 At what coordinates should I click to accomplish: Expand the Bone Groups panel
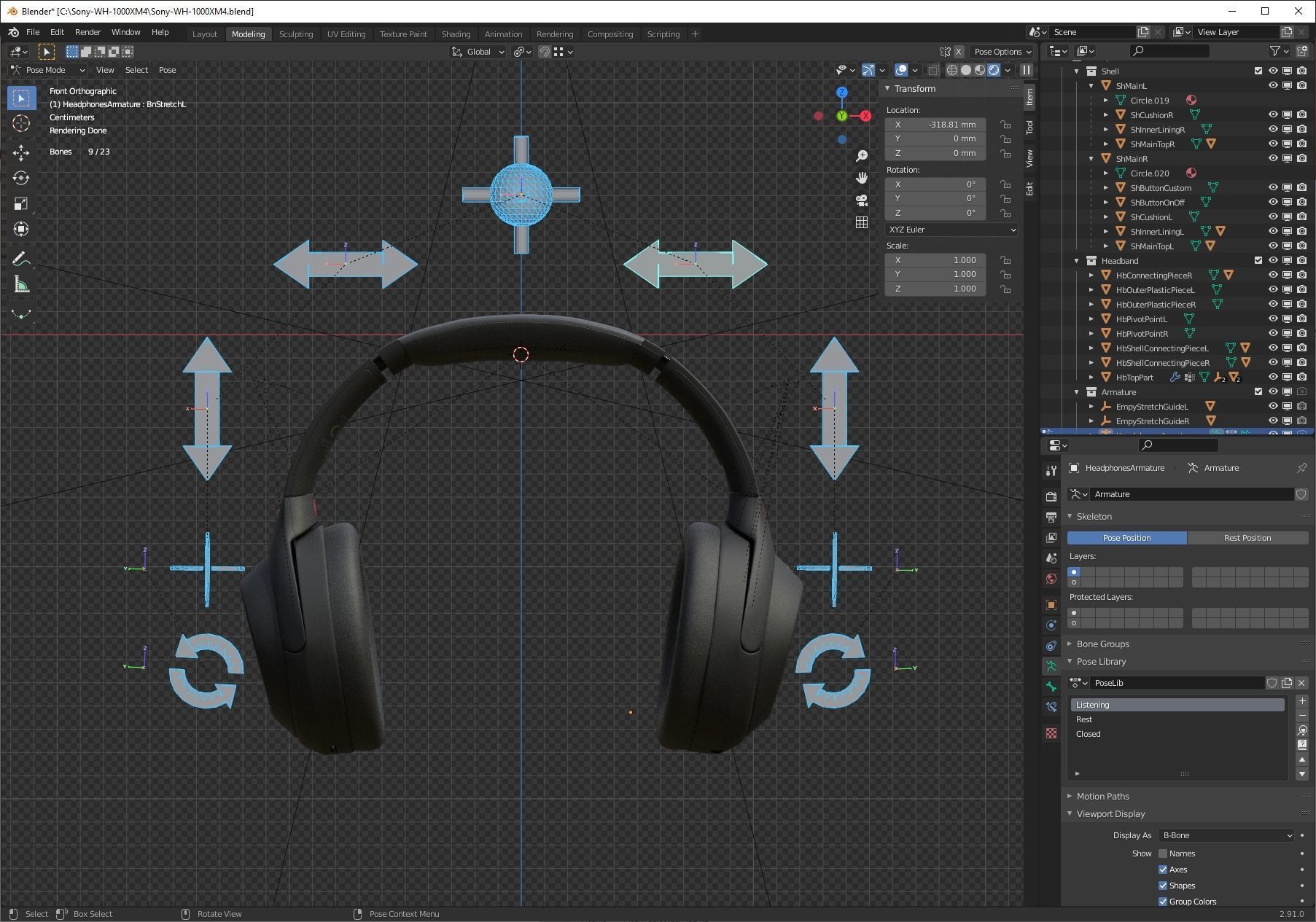(x=1102, y=644)
